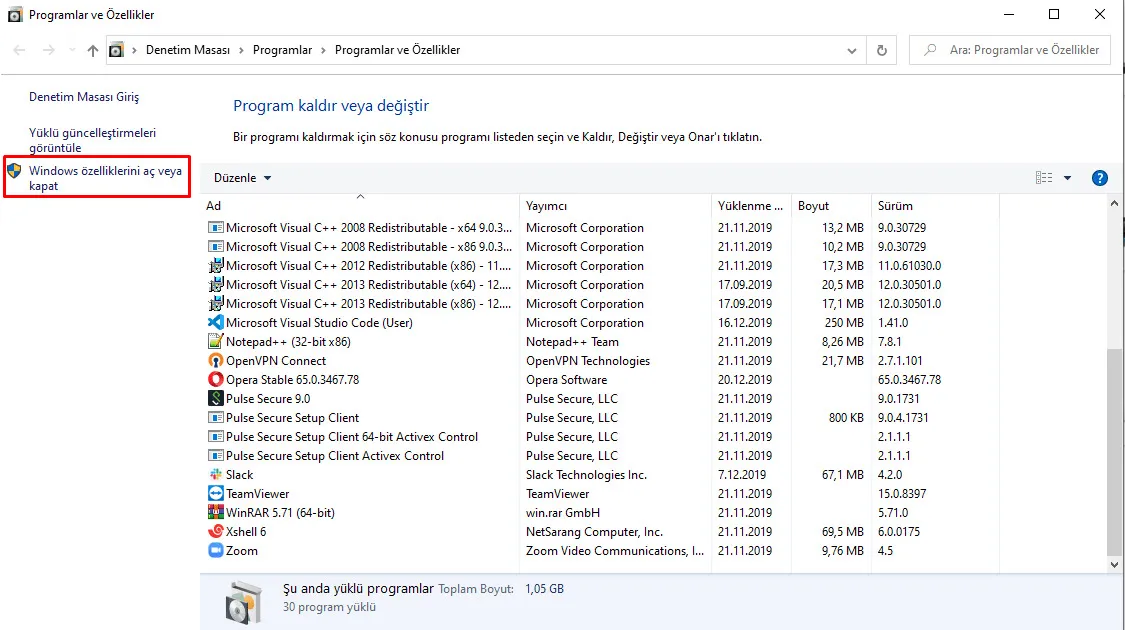Click the Pulse Secure 64-bit Activex Control icon
This screenshot has width=1125, height=630.
click(215, 437)
